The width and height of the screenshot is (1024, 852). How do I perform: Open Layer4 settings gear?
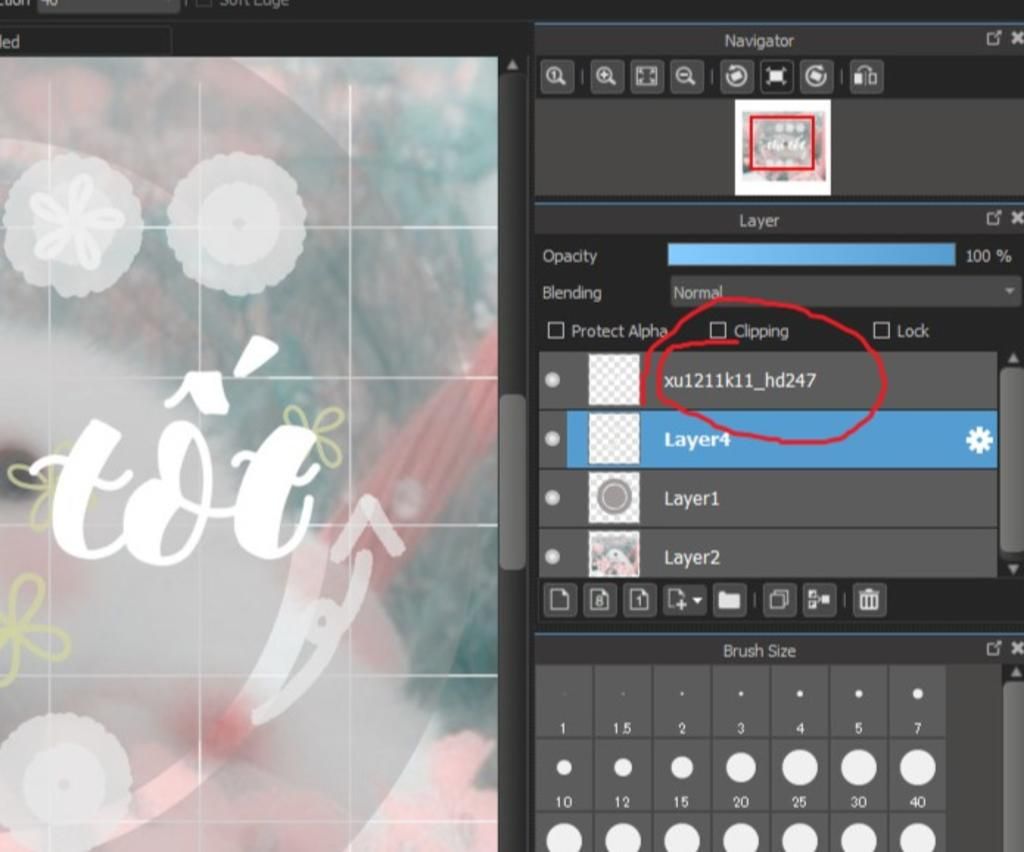978,440
